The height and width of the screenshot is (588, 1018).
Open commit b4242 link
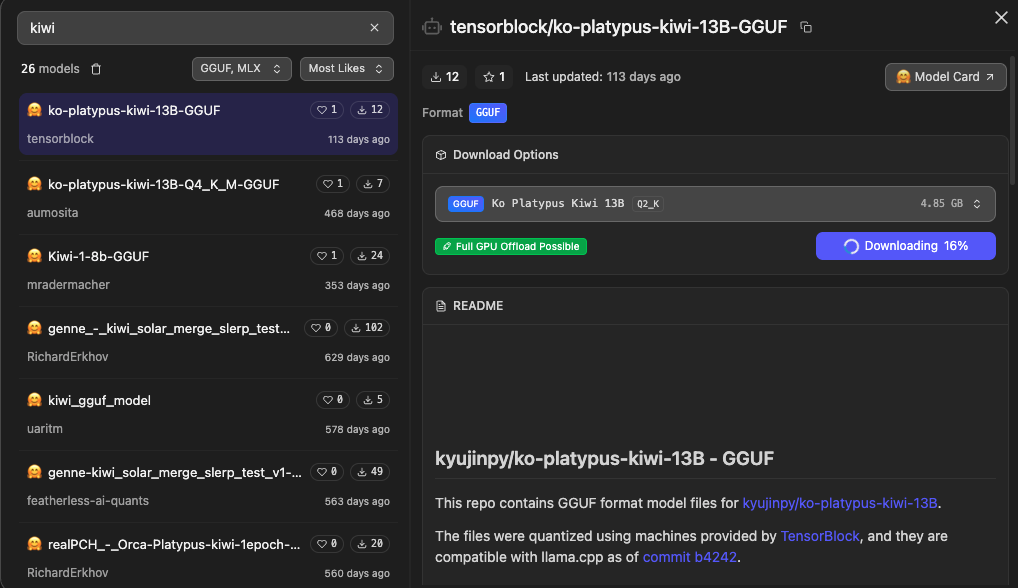pyautogui.click(x=689, y=557)
